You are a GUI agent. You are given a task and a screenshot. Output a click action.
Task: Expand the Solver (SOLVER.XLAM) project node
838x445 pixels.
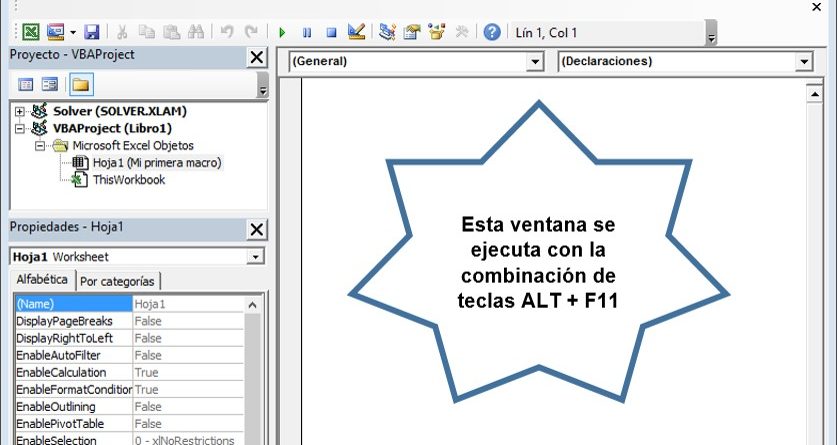(20, 111)
